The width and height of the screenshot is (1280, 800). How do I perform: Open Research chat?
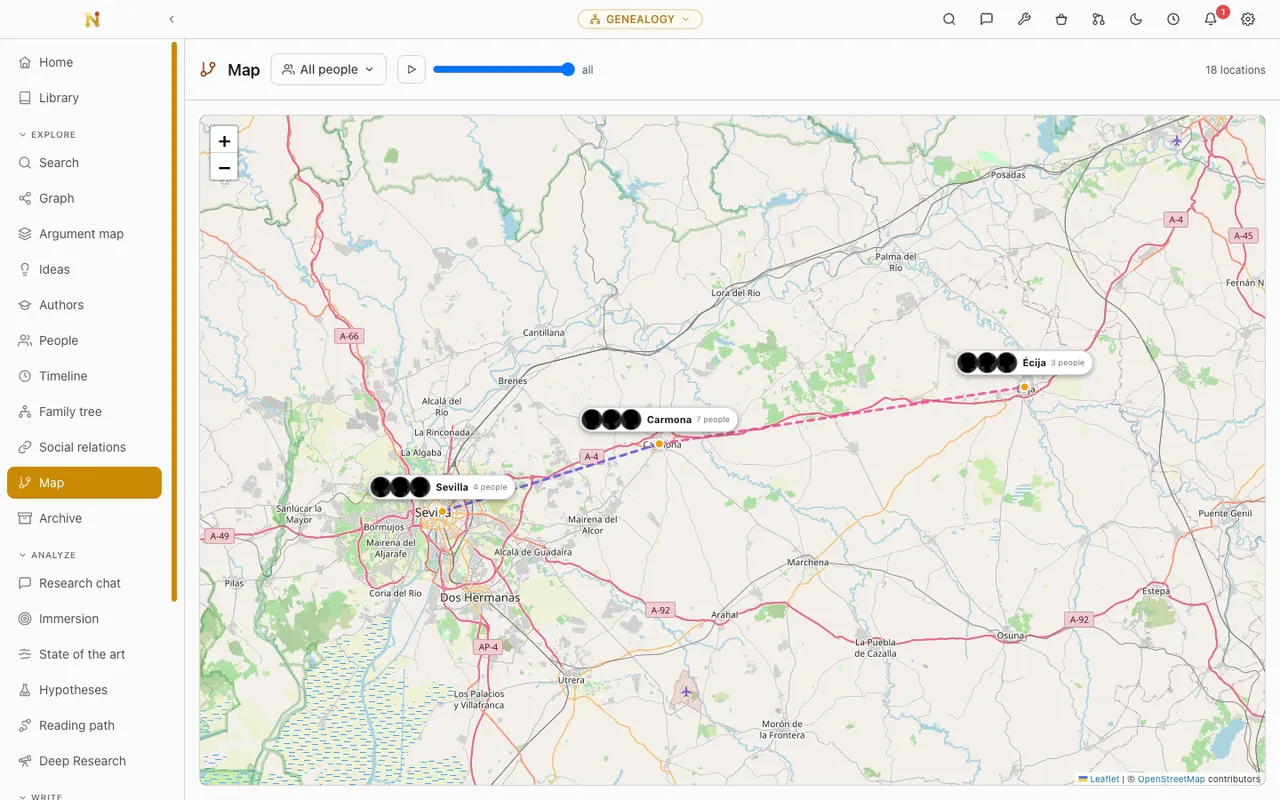(84, 583)
